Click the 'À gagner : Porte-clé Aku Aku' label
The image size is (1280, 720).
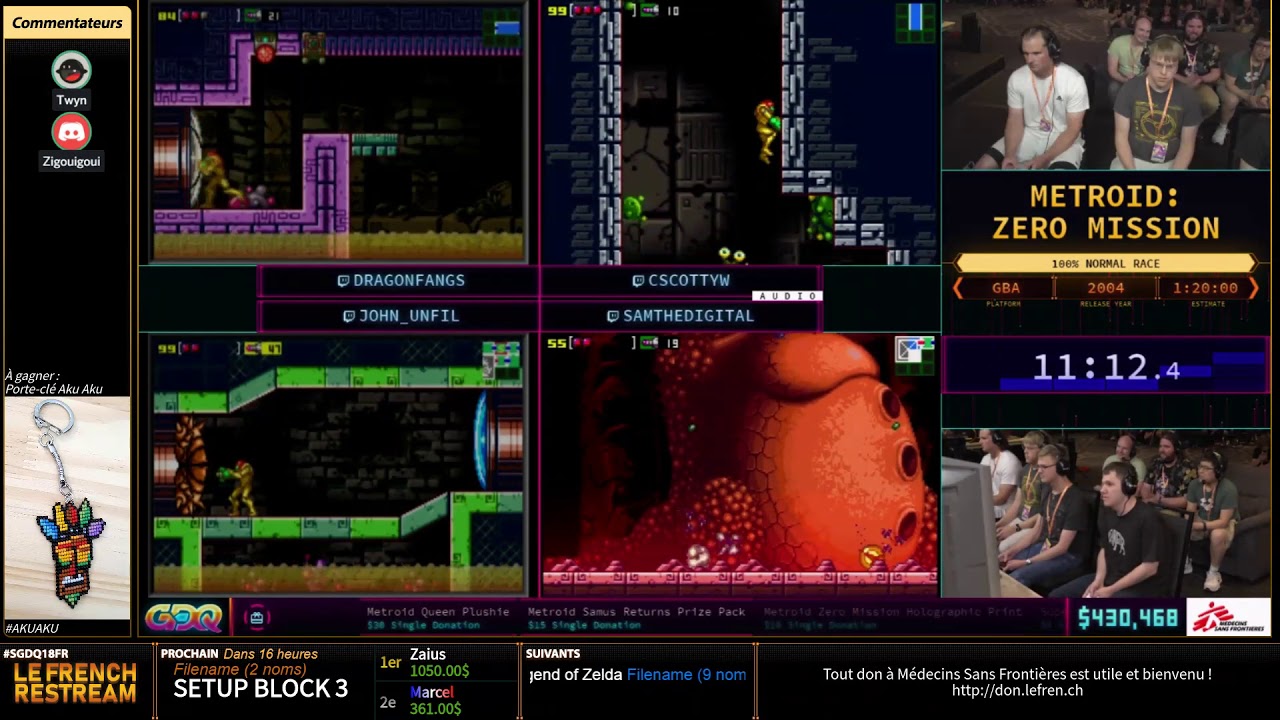(x=54, y=383)
